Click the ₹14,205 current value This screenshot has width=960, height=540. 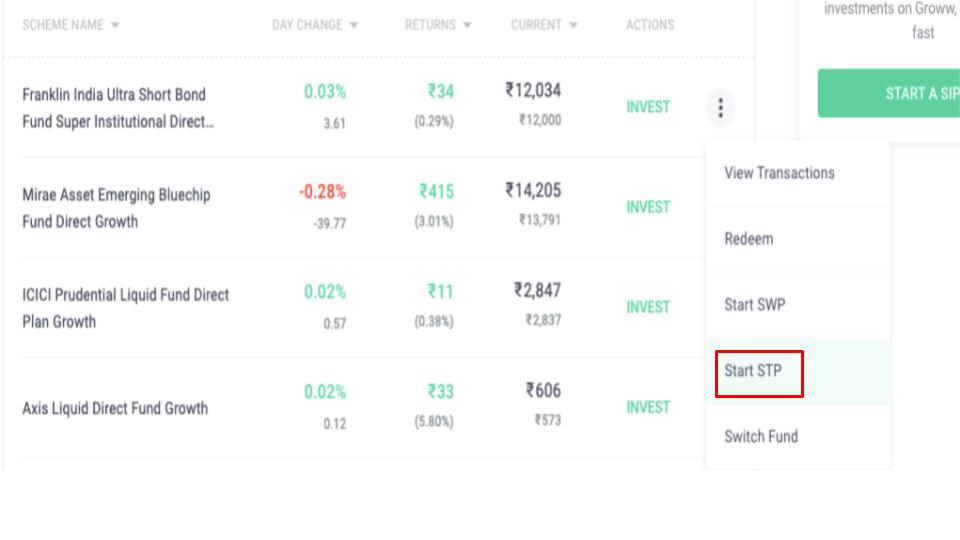[533, 190]
